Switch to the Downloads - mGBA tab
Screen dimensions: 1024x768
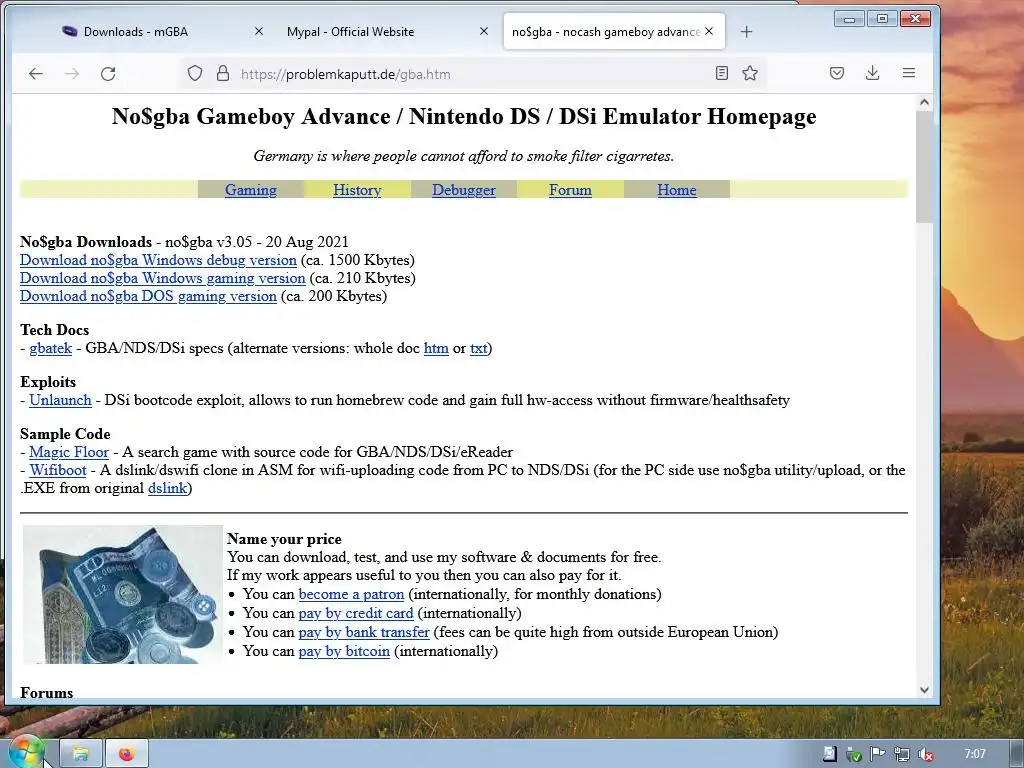[x=163, y=31]
